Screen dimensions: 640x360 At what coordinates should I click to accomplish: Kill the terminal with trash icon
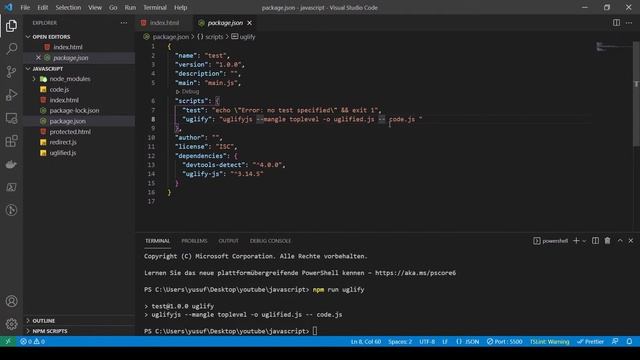[607, 241]
